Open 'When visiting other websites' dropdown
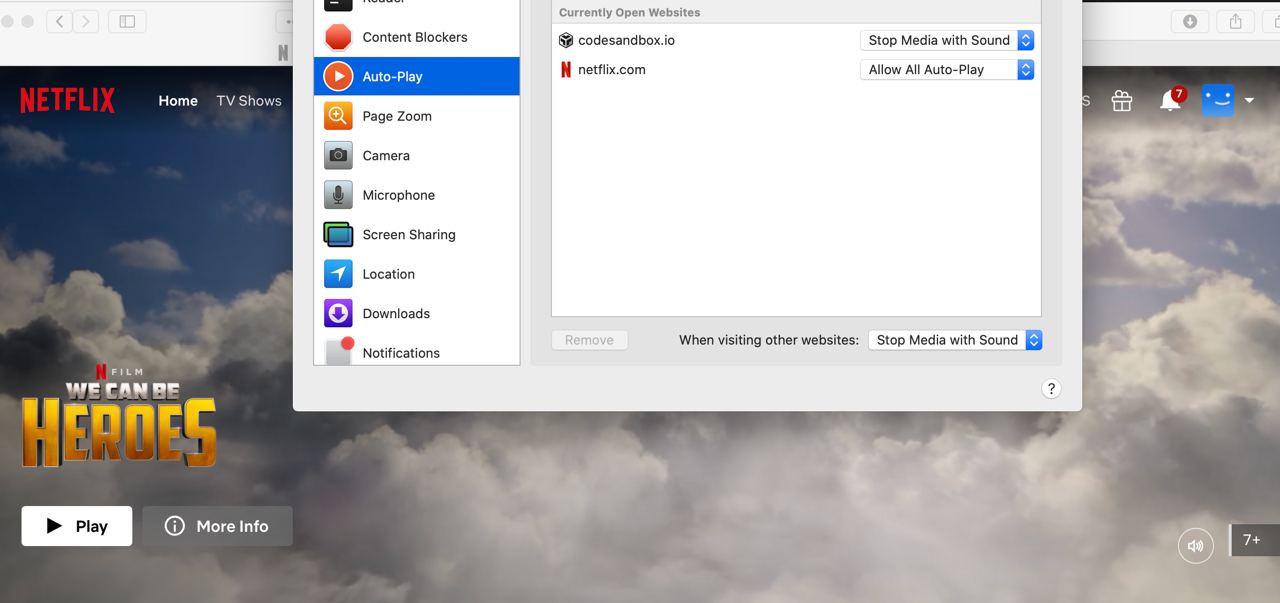This screenshot has height=603, width=1280. click(x=955, y=340)
